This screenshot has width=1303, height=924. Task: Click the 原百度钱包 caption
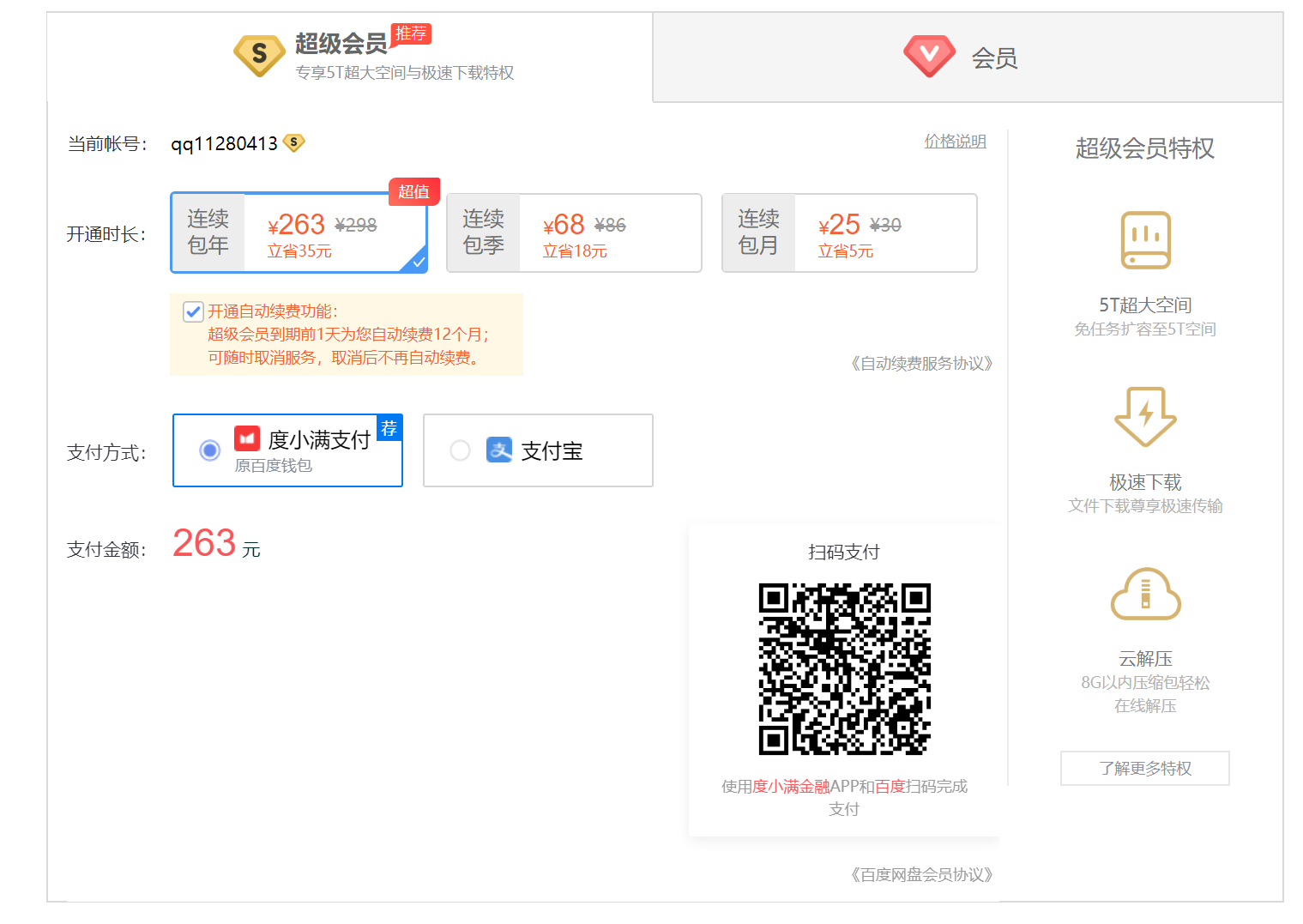(273, 465)
